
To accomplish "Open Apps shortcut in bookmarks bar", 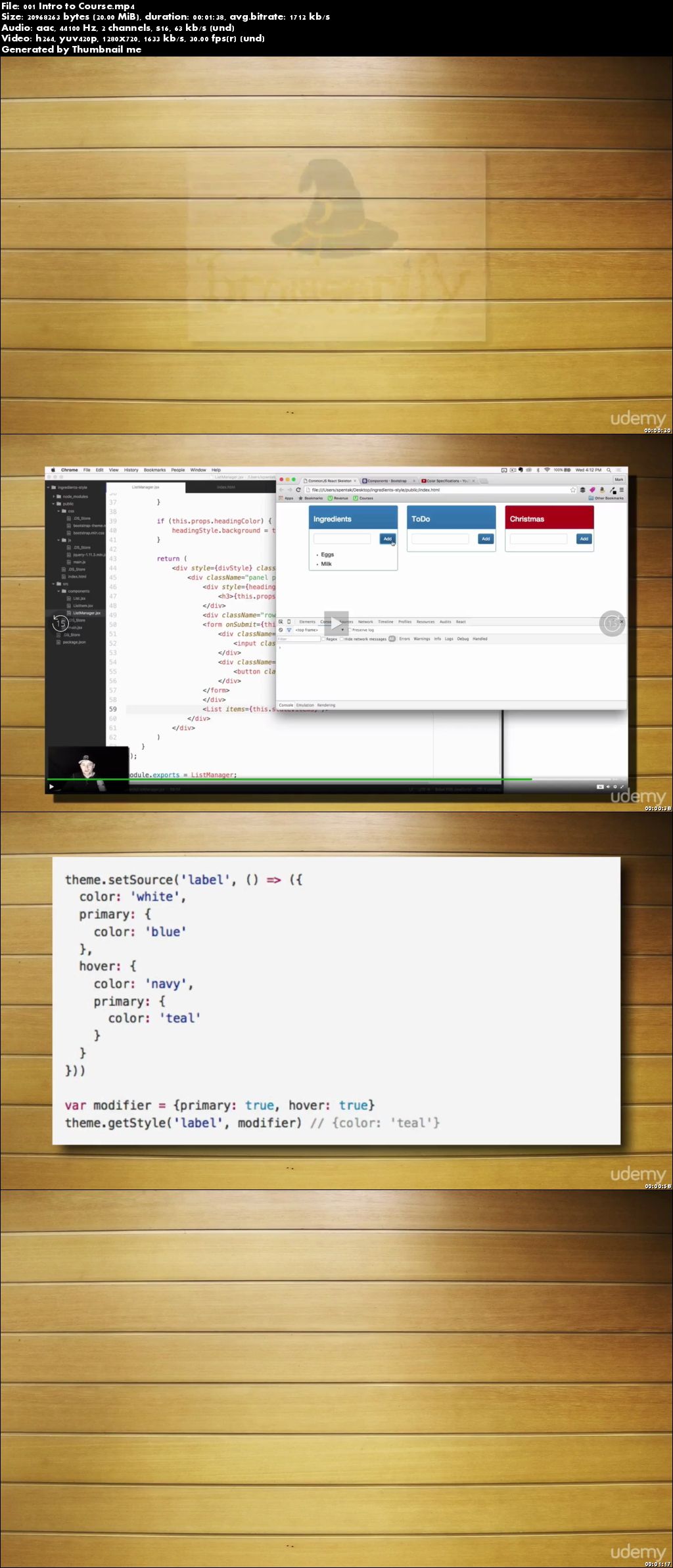I will (x=287, y=498).
